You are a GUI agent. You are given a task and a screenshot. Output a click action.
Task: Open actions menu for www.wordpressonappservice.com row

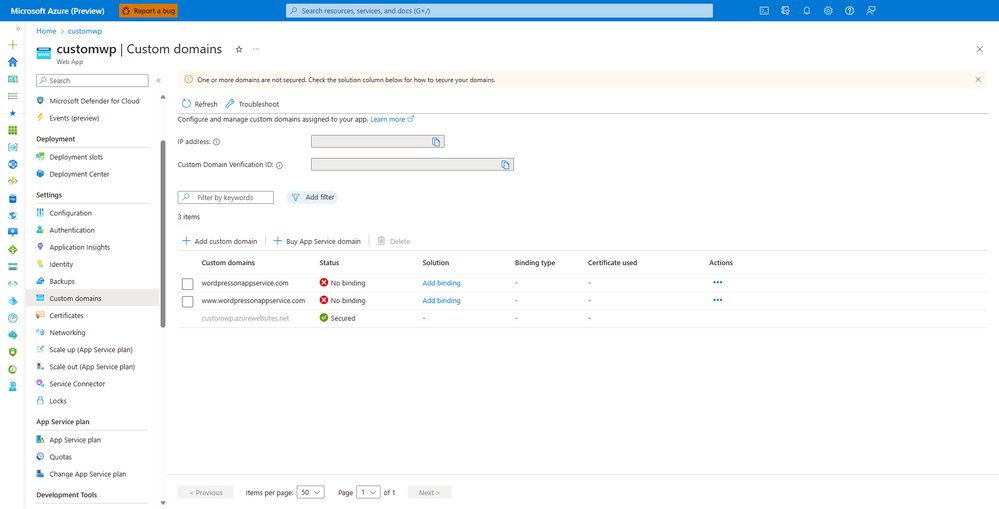click(x=717, y=299)
